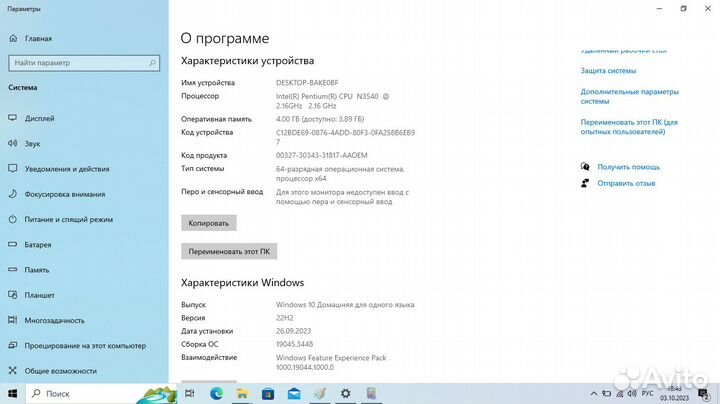Open Microsoft Store from taskbar
720x404 pixels.
(268, 393)
